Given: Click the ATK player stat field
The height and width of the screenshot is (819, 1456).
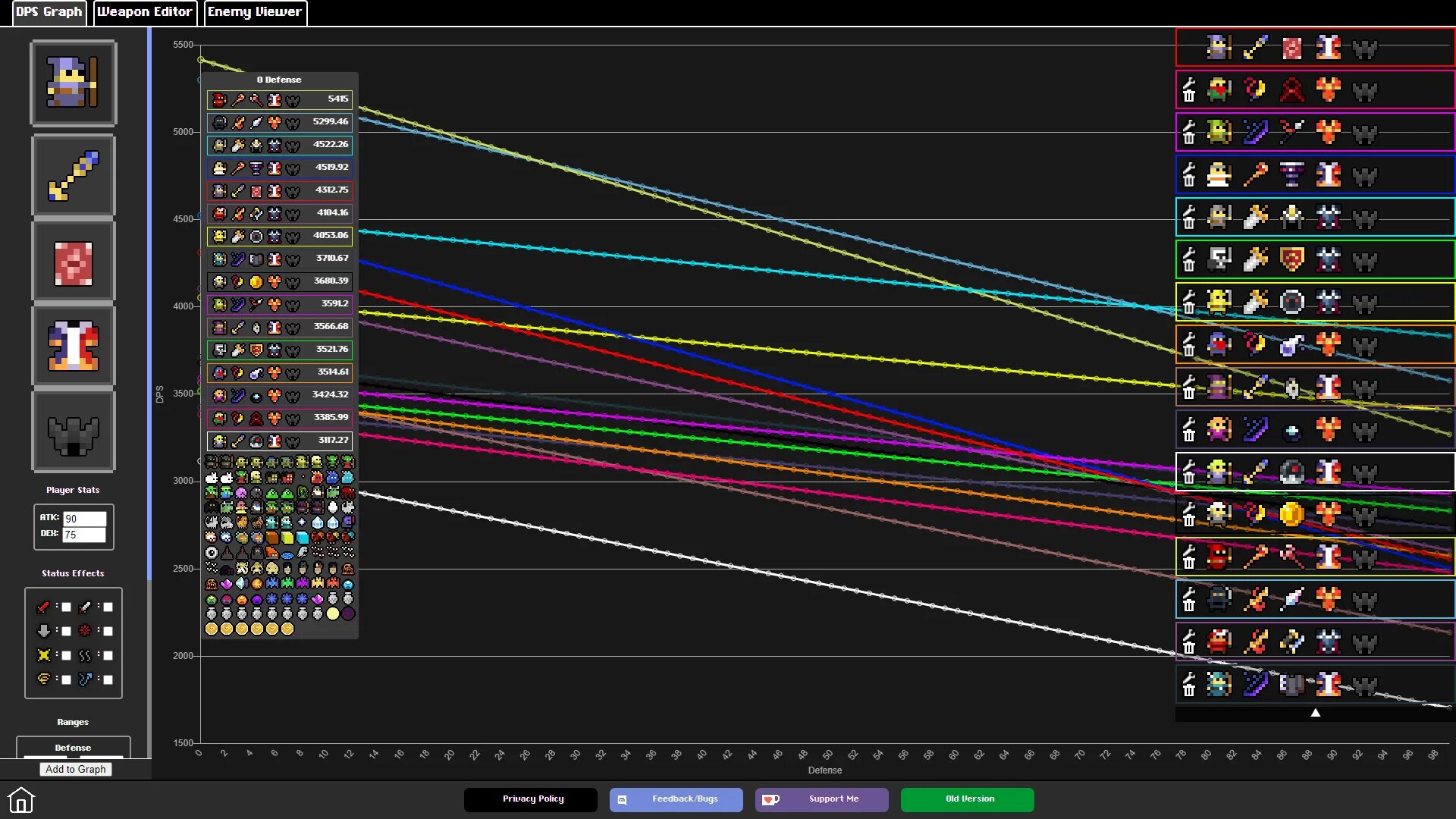Looking at the screenshot, I should (x=83, y=519).
